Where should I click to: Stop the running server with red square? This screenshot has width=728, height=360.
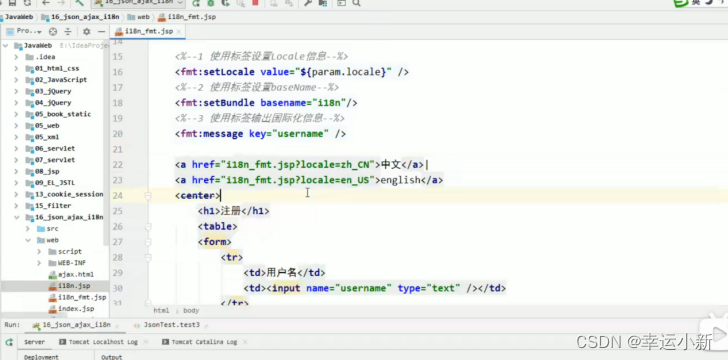[255, 3]
